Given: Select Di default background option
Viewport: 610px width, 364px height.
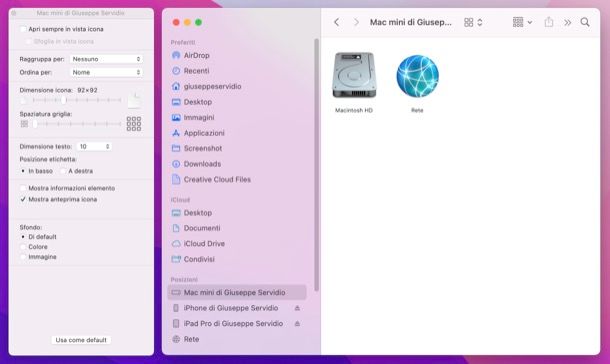Looking at the screenshot, I should point(23,237).
